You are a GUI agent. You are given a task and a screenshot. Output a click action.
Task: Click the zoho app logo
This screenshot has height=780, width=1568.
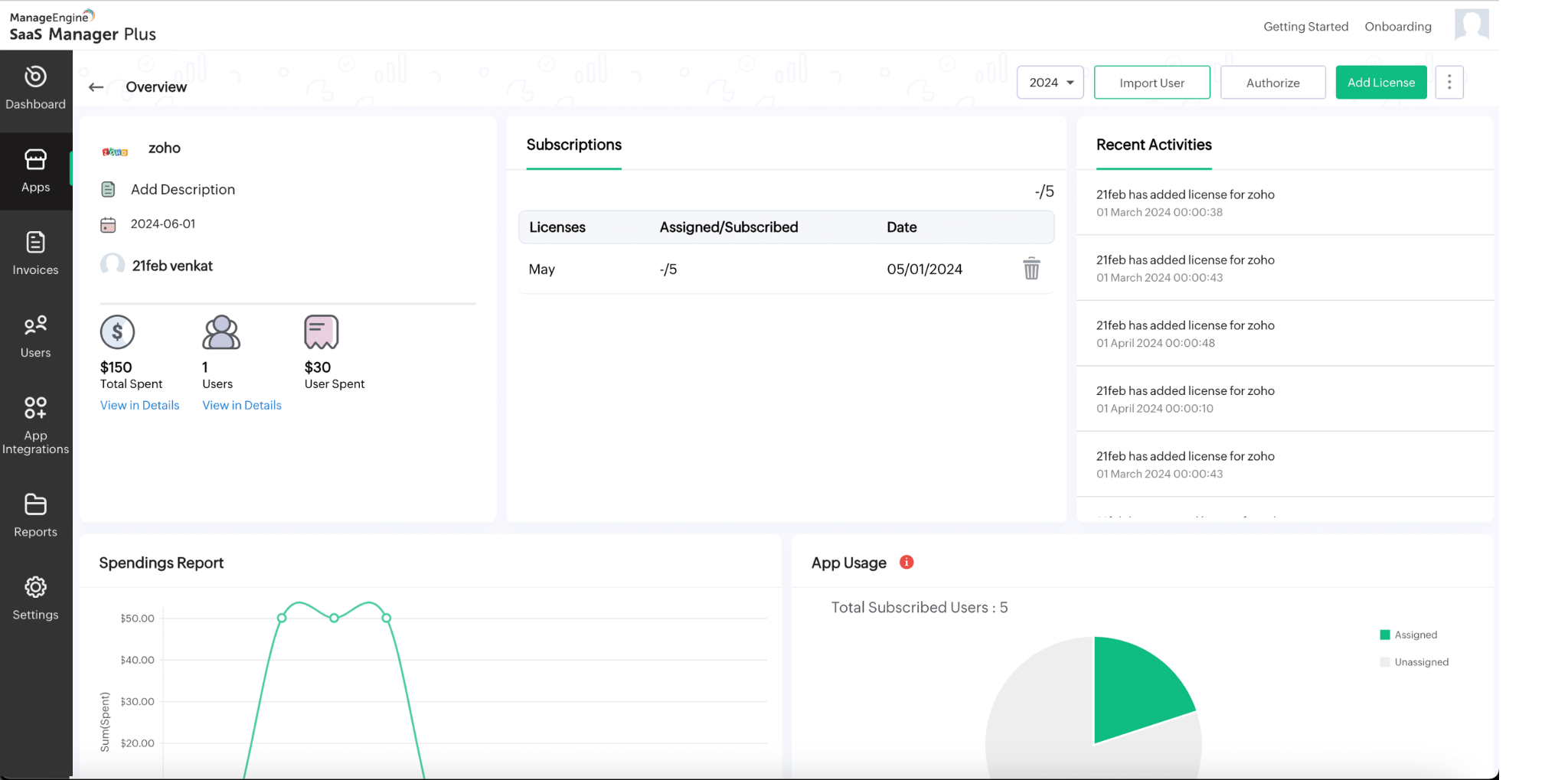(115, 152)
